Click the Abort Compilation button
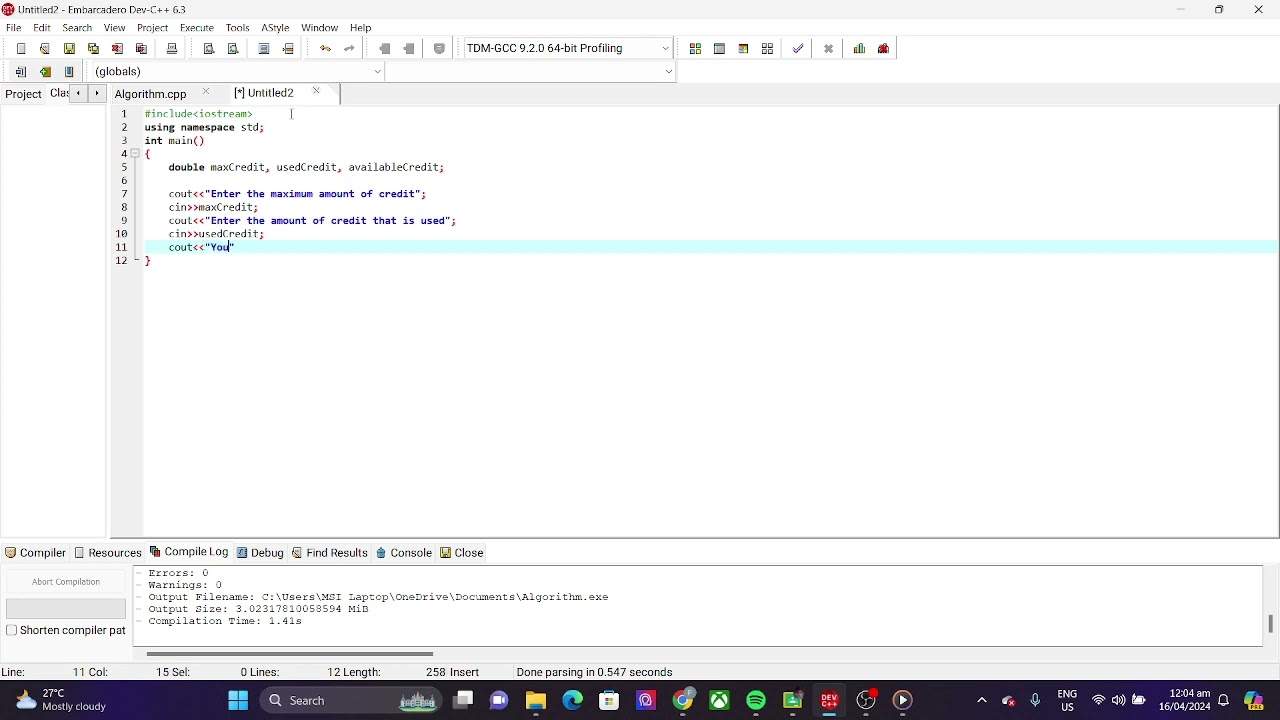 (66, 581)
